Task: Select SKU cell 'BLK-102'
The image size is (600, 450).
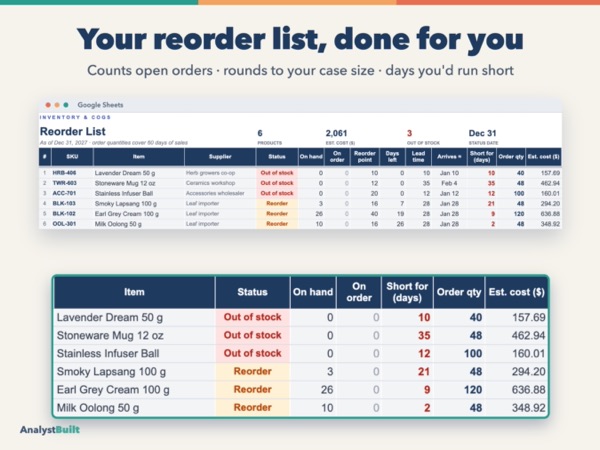Action: pyautogui.click(x=64, y=214)
